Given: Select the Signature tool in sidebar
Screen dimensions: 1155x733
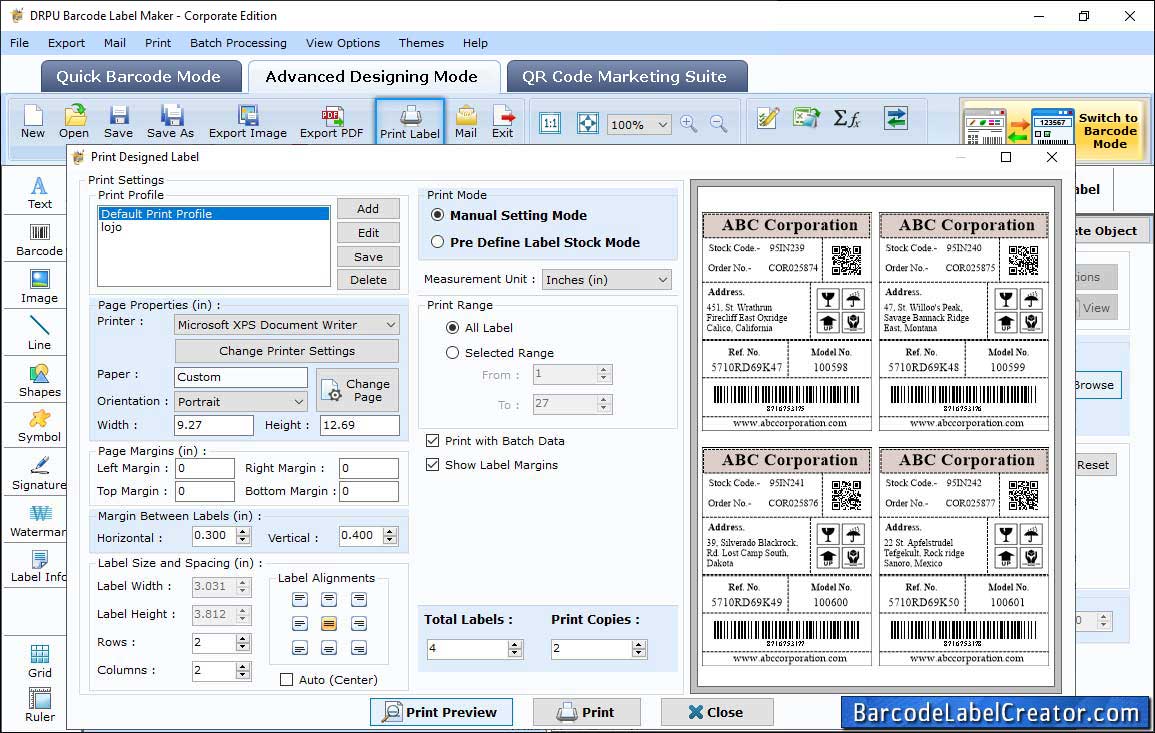Looking at the screenshot, I should pyautogui.click(x=39, y=474).
